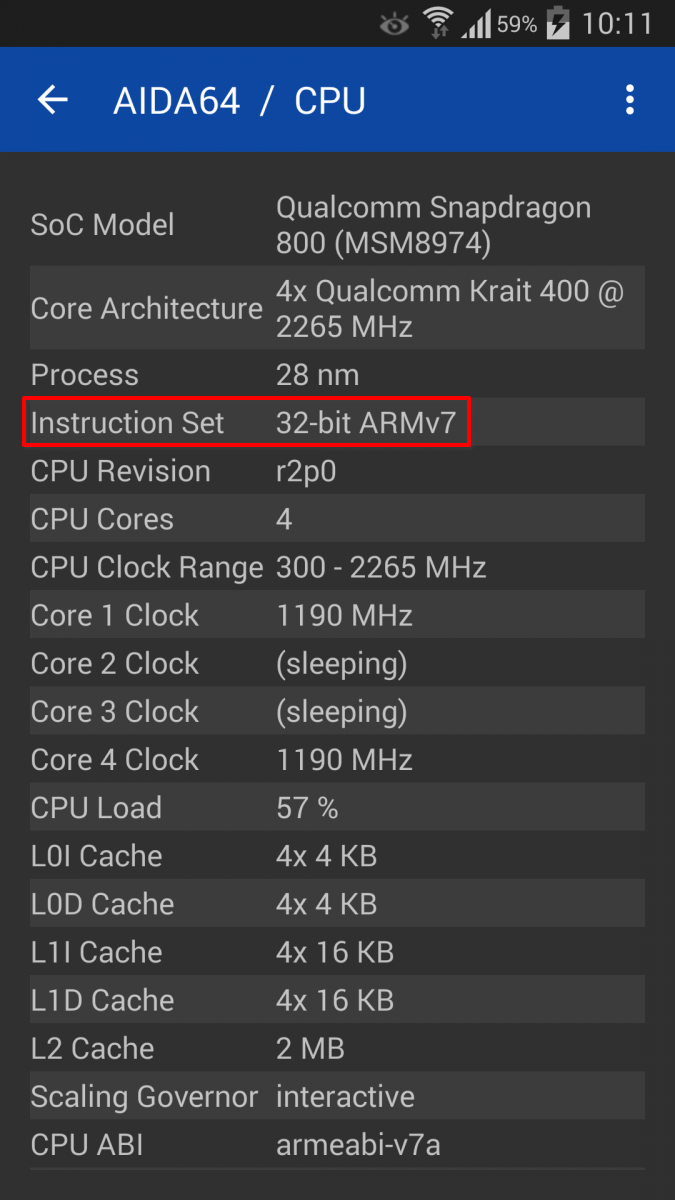Select the CPU Clock Range row
The height and width of the screenshot is (1200, 675).
click(337, 567)
